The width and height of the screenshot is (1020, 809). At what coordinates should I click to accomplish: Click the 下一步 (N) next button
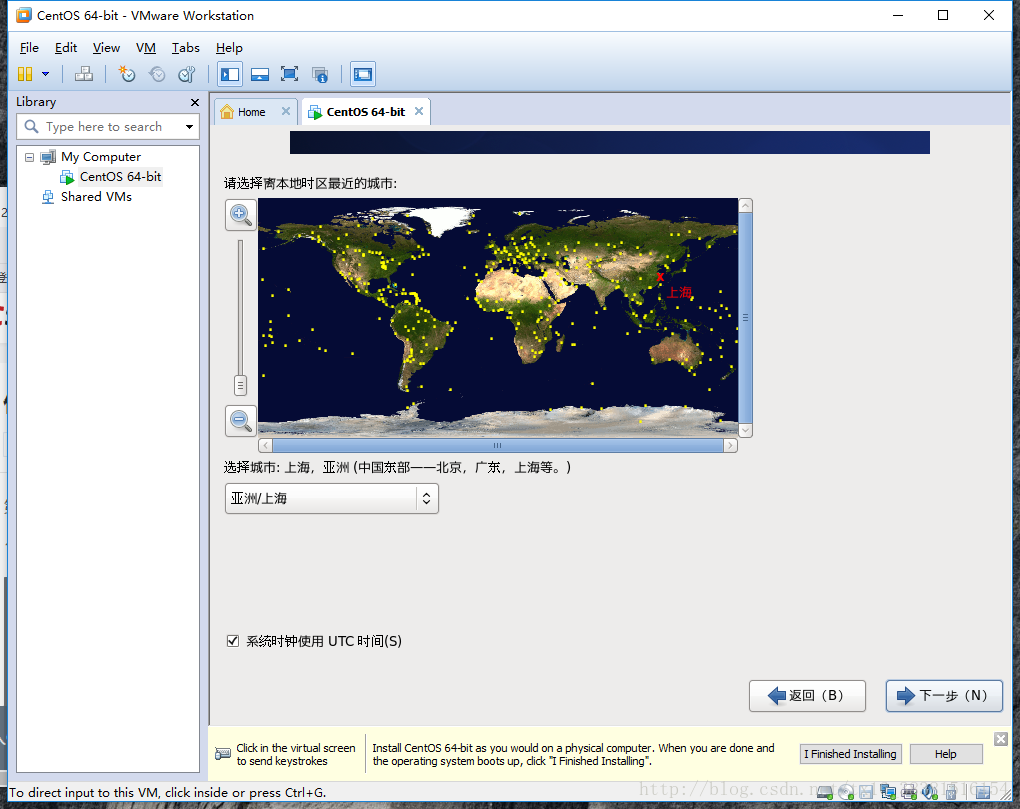pyautogui.click(x=944, y=696)
